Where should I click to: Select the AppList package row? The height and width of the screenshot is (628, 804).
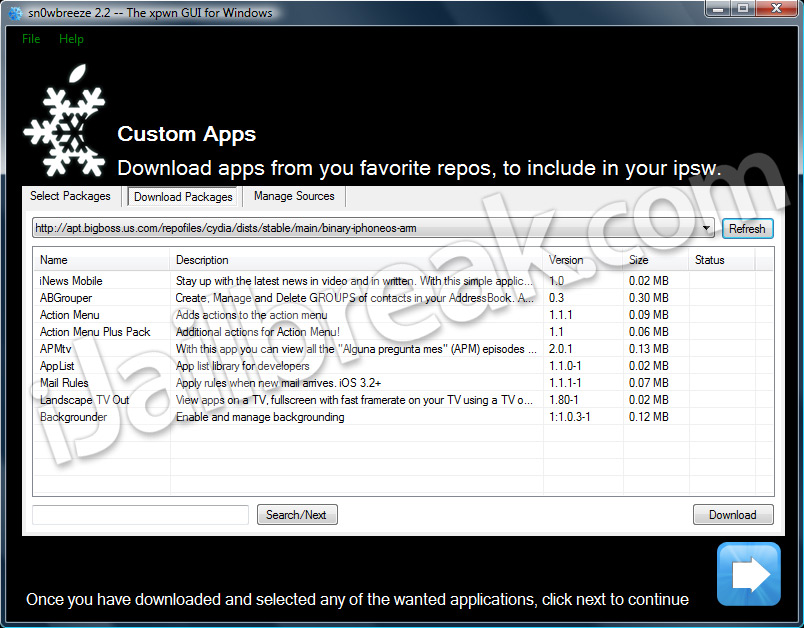(403, 366)
